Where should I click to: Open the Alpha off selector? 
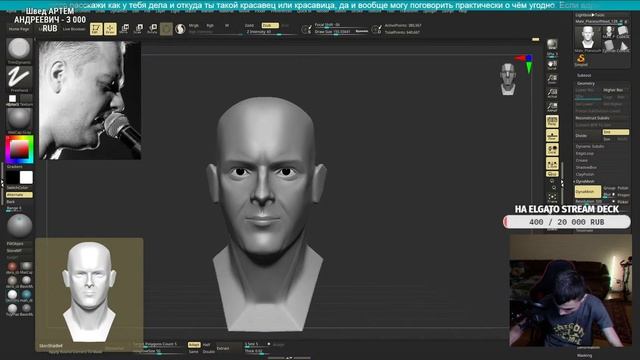tap(13, 99)
